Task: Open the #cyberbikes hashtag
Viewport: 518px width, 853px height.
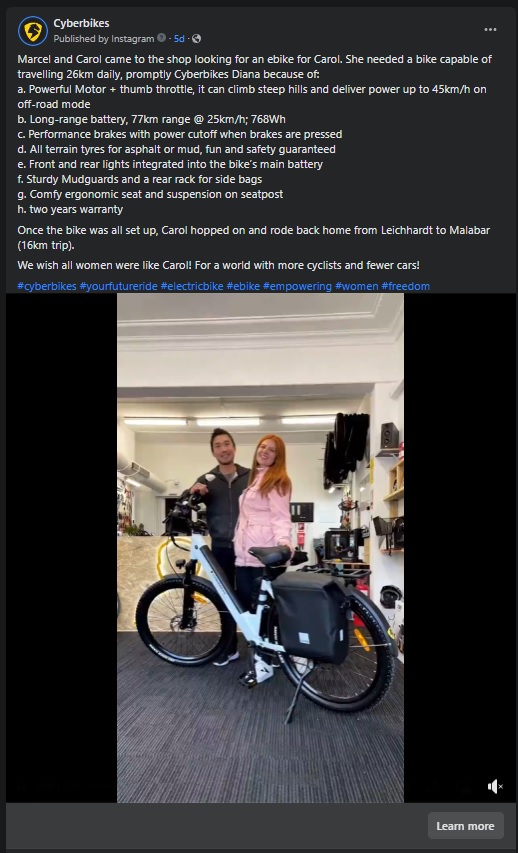Action: [x=47, y=286]
